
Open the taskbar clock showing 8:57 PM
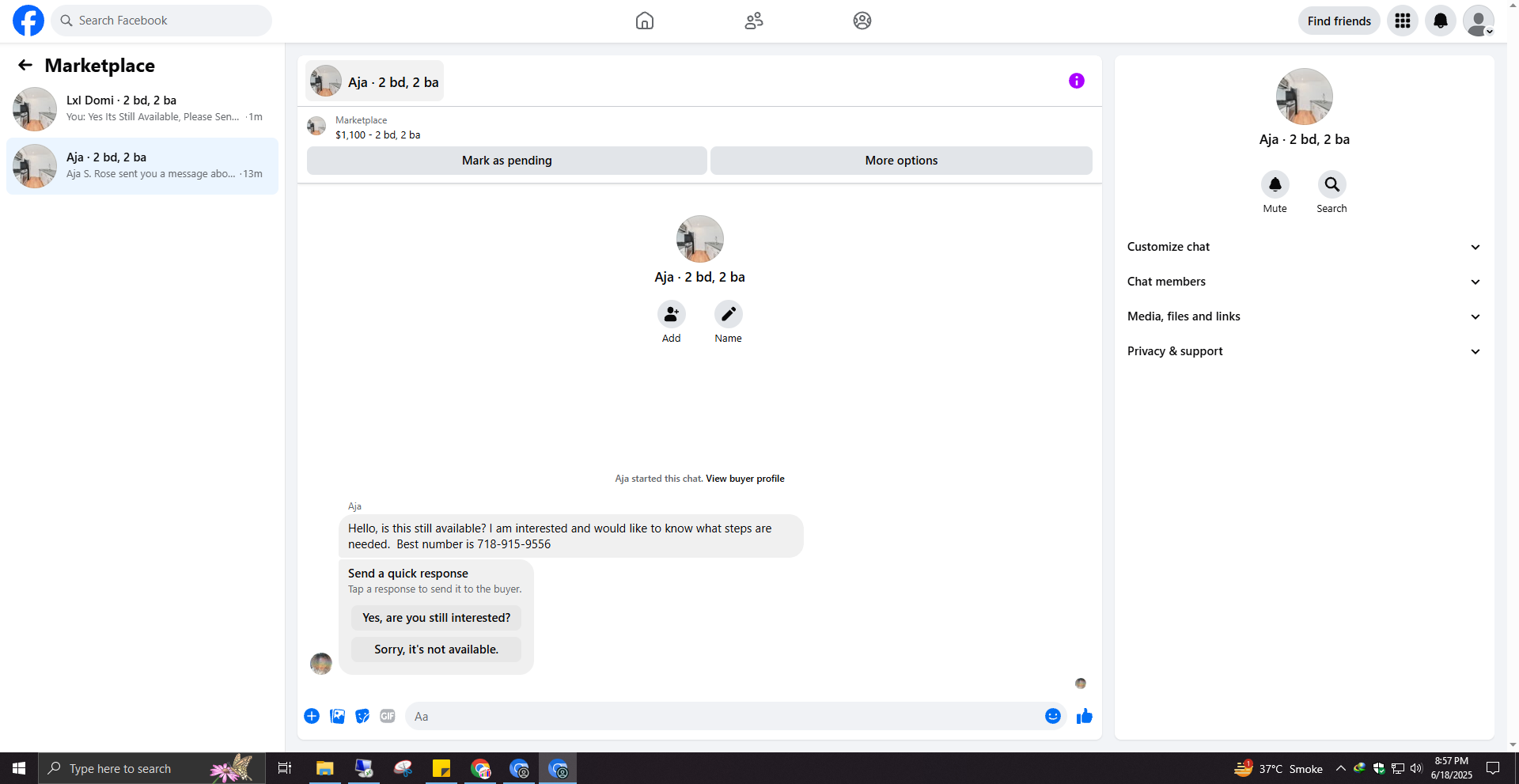(1452, 768)
